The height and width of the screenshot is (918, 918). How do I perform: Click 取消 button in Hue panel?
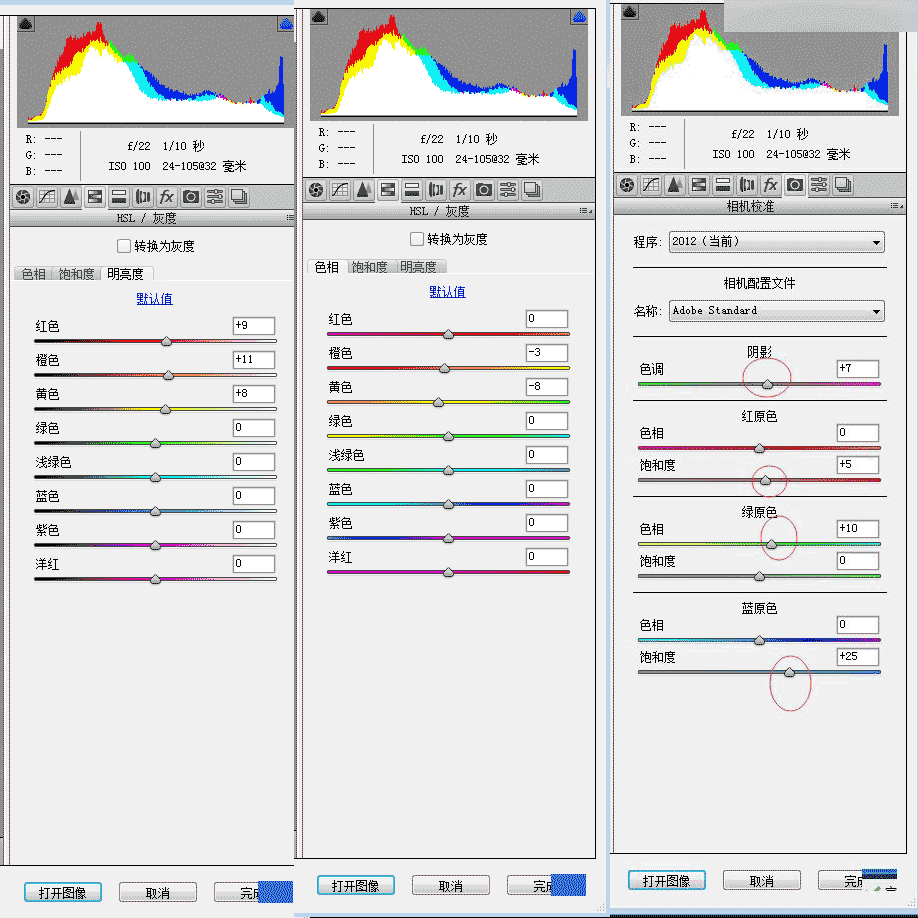451,885
